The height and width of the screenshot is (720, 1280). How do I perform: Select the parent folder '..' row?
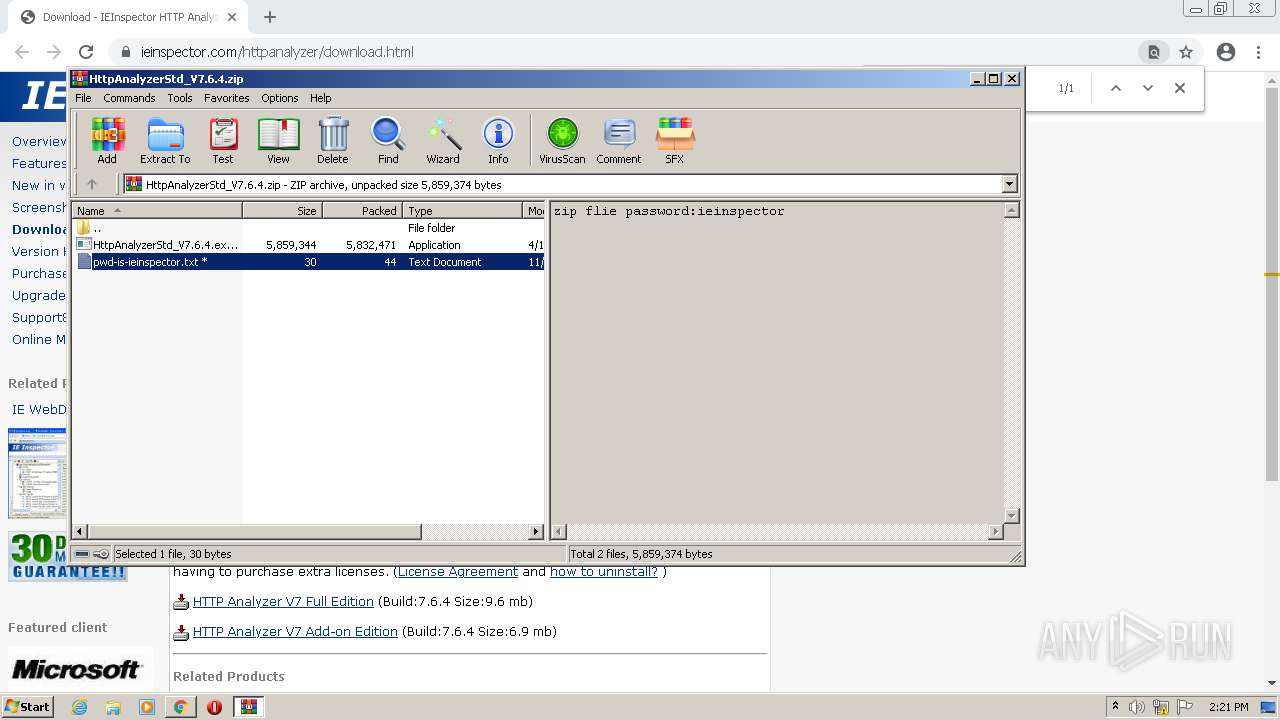pos(309,228)
